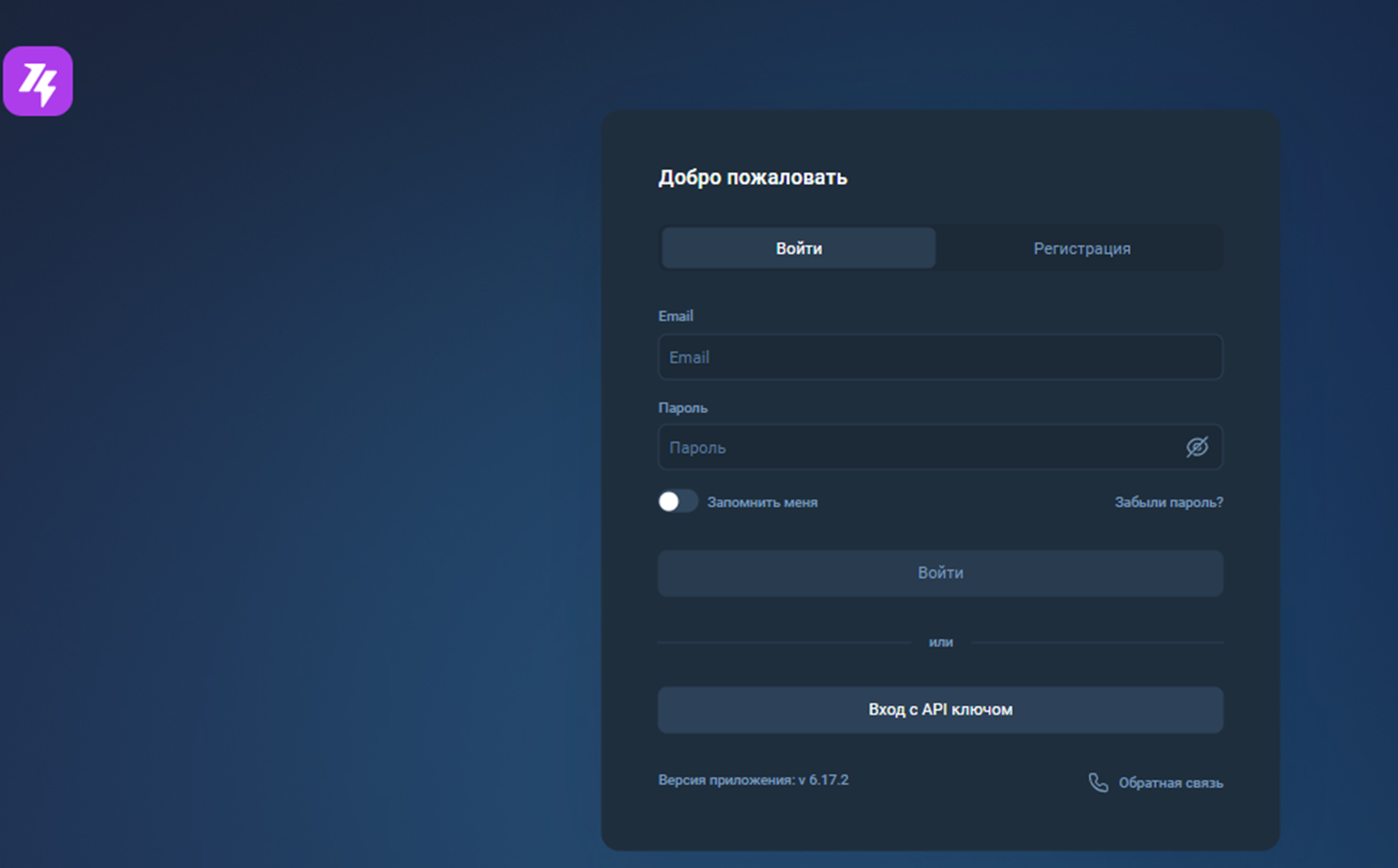Enable the Запомнить меня switch
The image size is (1398, 868).
678,501
